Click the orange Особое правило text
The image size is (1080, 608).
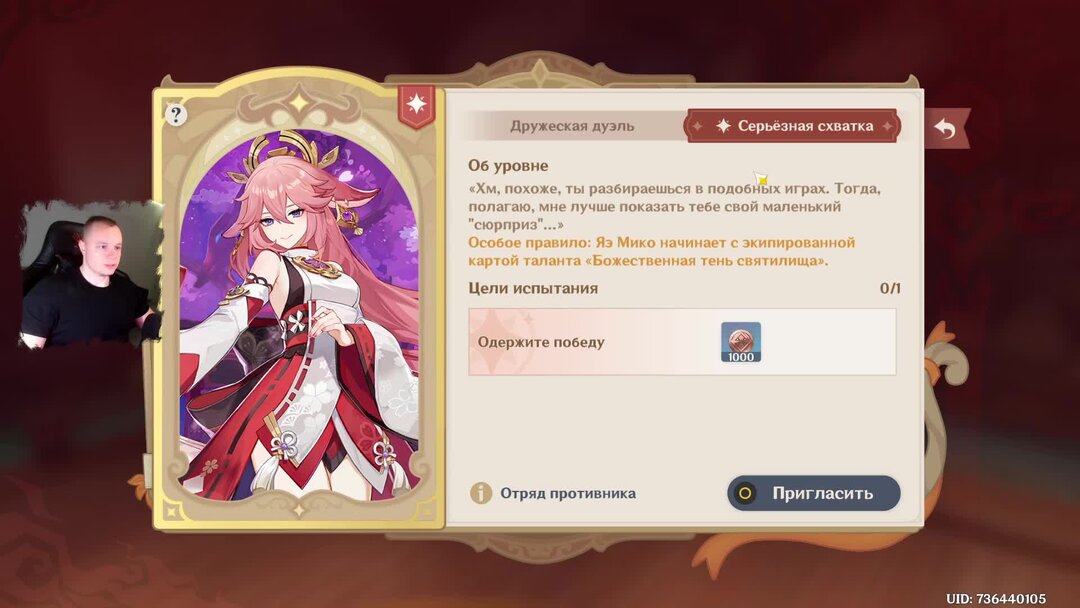click(x=661, y=251)
